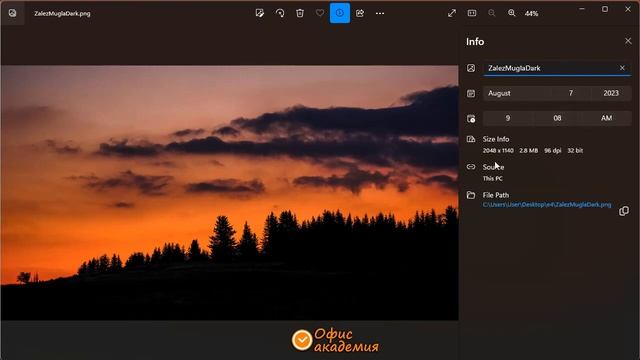This screenshot has width=640, height=360.
Task: Click the Size Info icon
Action: point(471,139)
